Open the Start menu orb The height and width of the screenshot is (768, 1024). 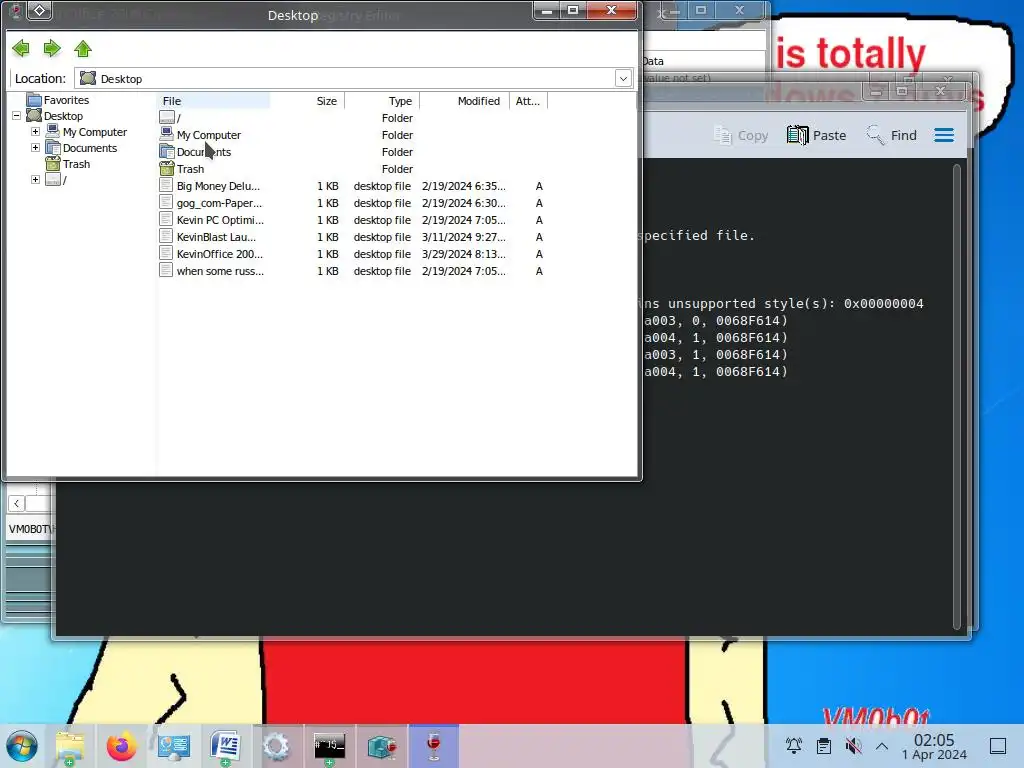pyautogui.click(x=22, y=746)
